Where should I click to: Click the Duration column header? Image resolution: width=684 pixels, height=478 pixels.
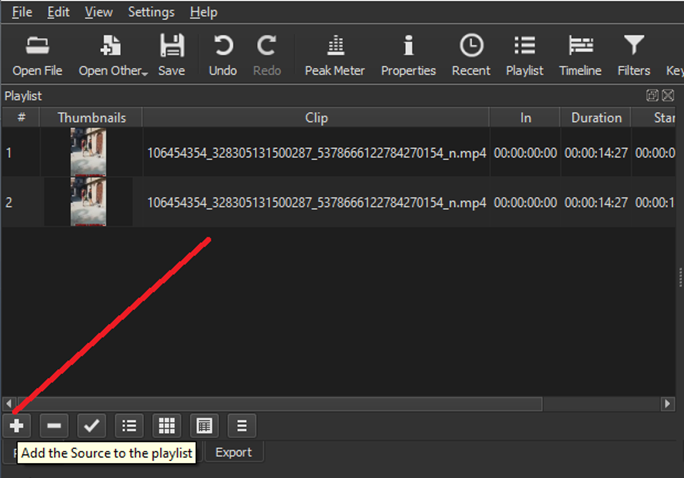(596, 118)
